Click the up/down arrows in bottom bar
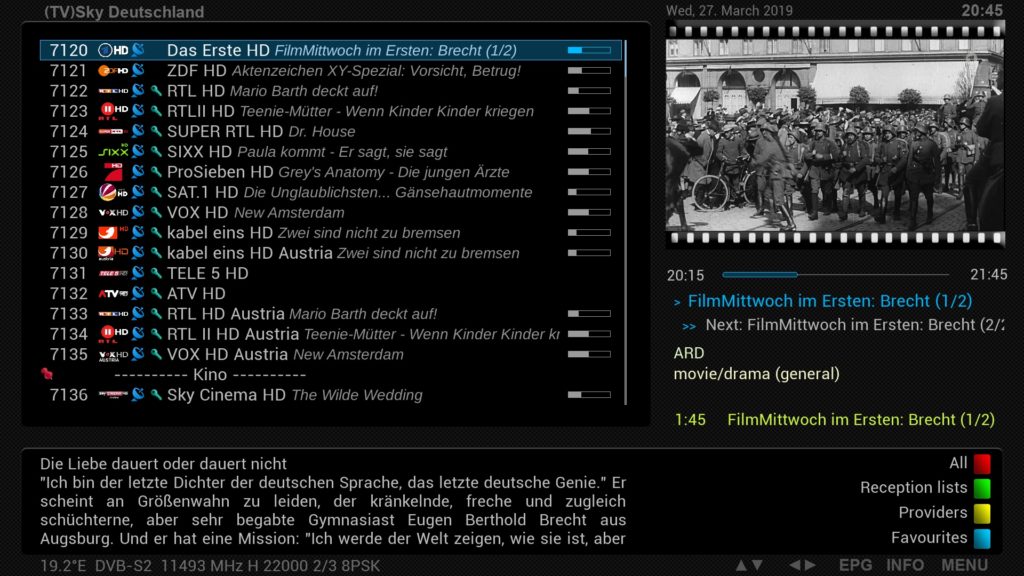Image resolution: width=1024 pixels, height=576 pixels. [x=749, y=565]
